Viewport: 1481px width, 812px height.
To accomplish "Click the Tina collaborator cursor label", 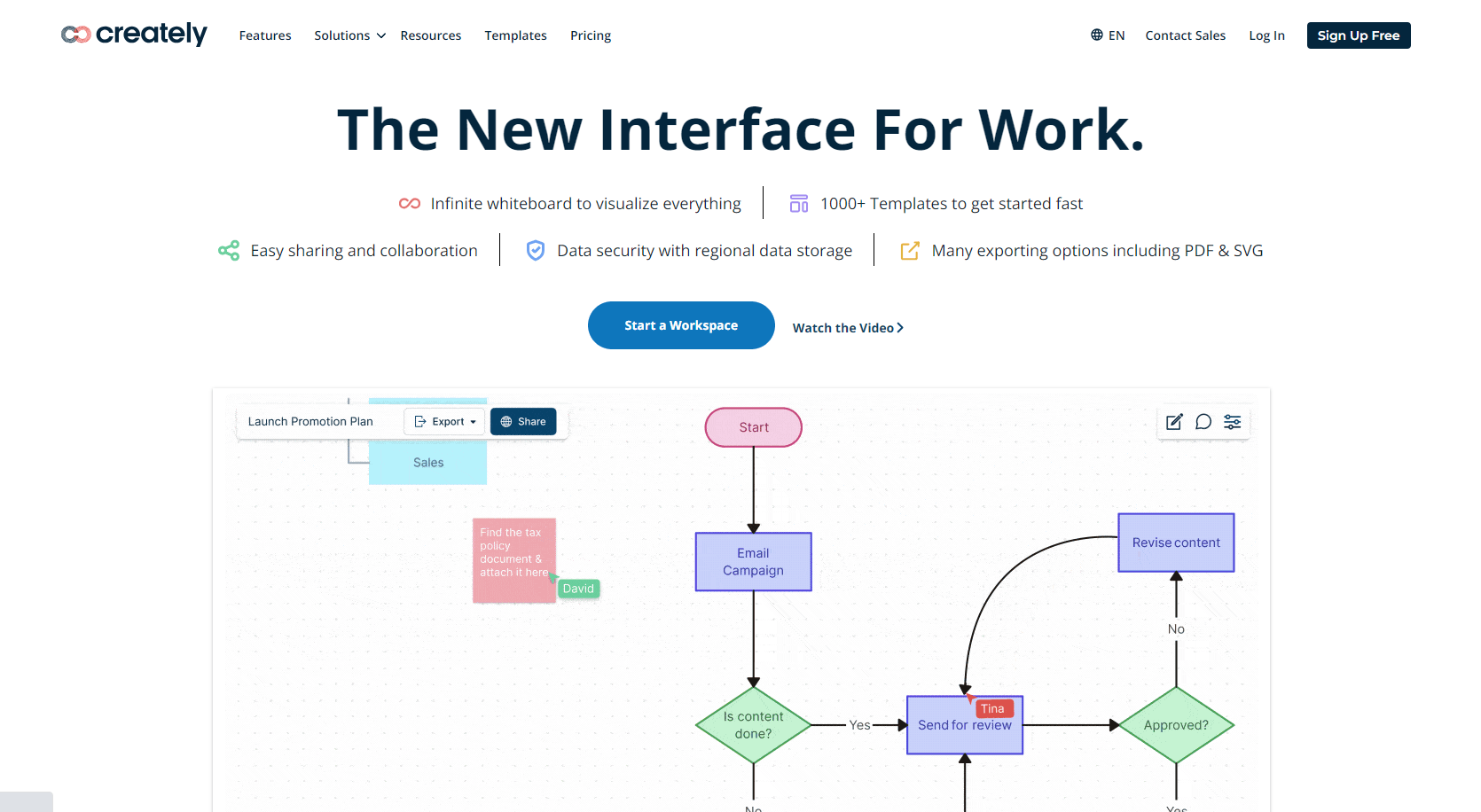I will (x=993, y=708).
